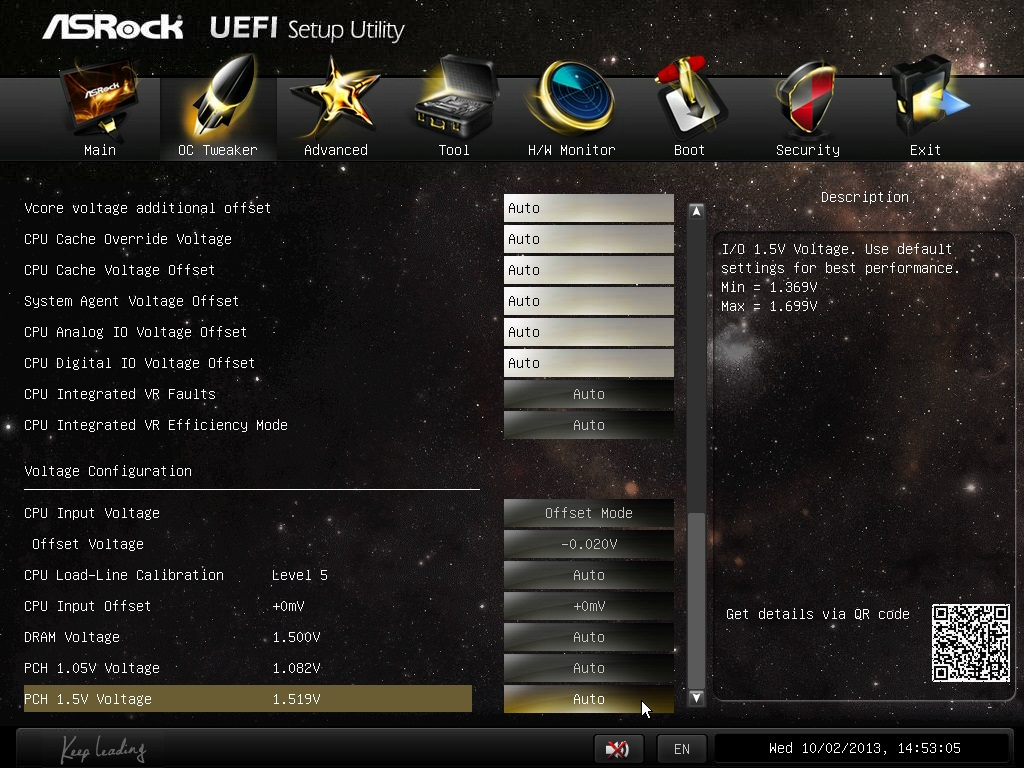Open the Tool toolbox icon
This screenshot has height=768, width=1024.
[456, 97]
